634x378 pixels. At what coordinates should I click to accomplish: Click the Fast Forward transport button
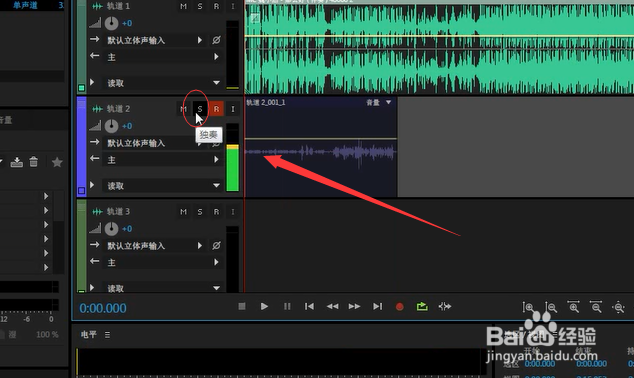pyautogui.click(x=355, y=306)
